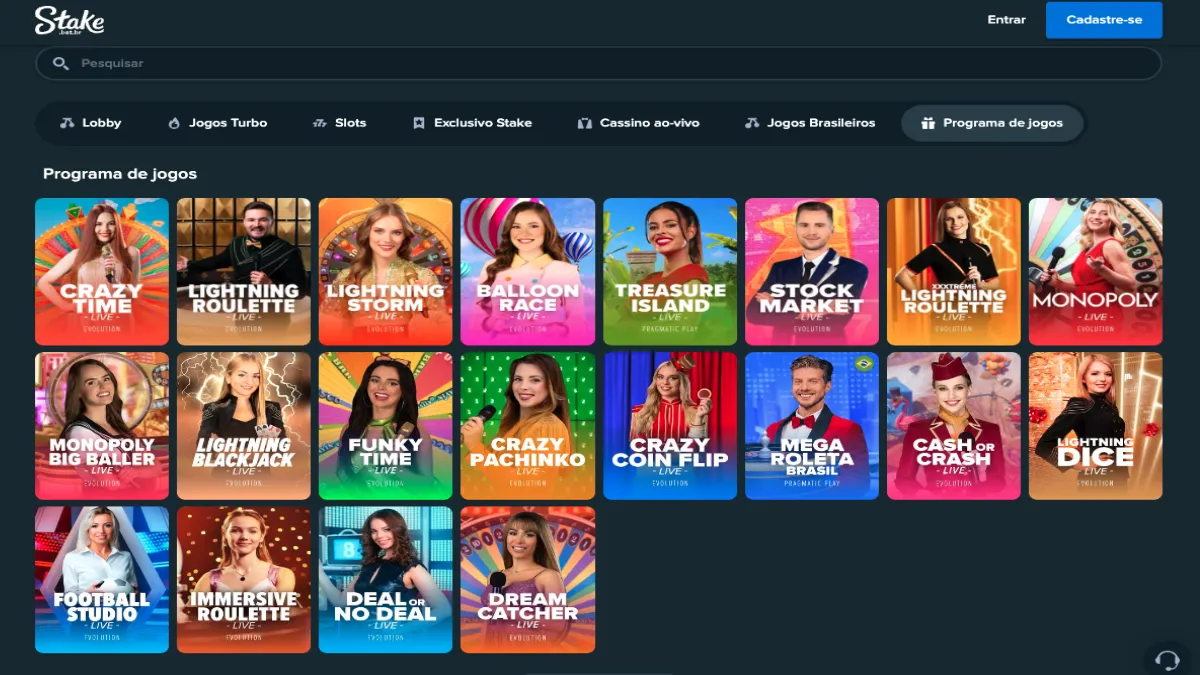Click the Cadastre-se button
This screenshot has width=1200, height=675.
coord(1104,20)
